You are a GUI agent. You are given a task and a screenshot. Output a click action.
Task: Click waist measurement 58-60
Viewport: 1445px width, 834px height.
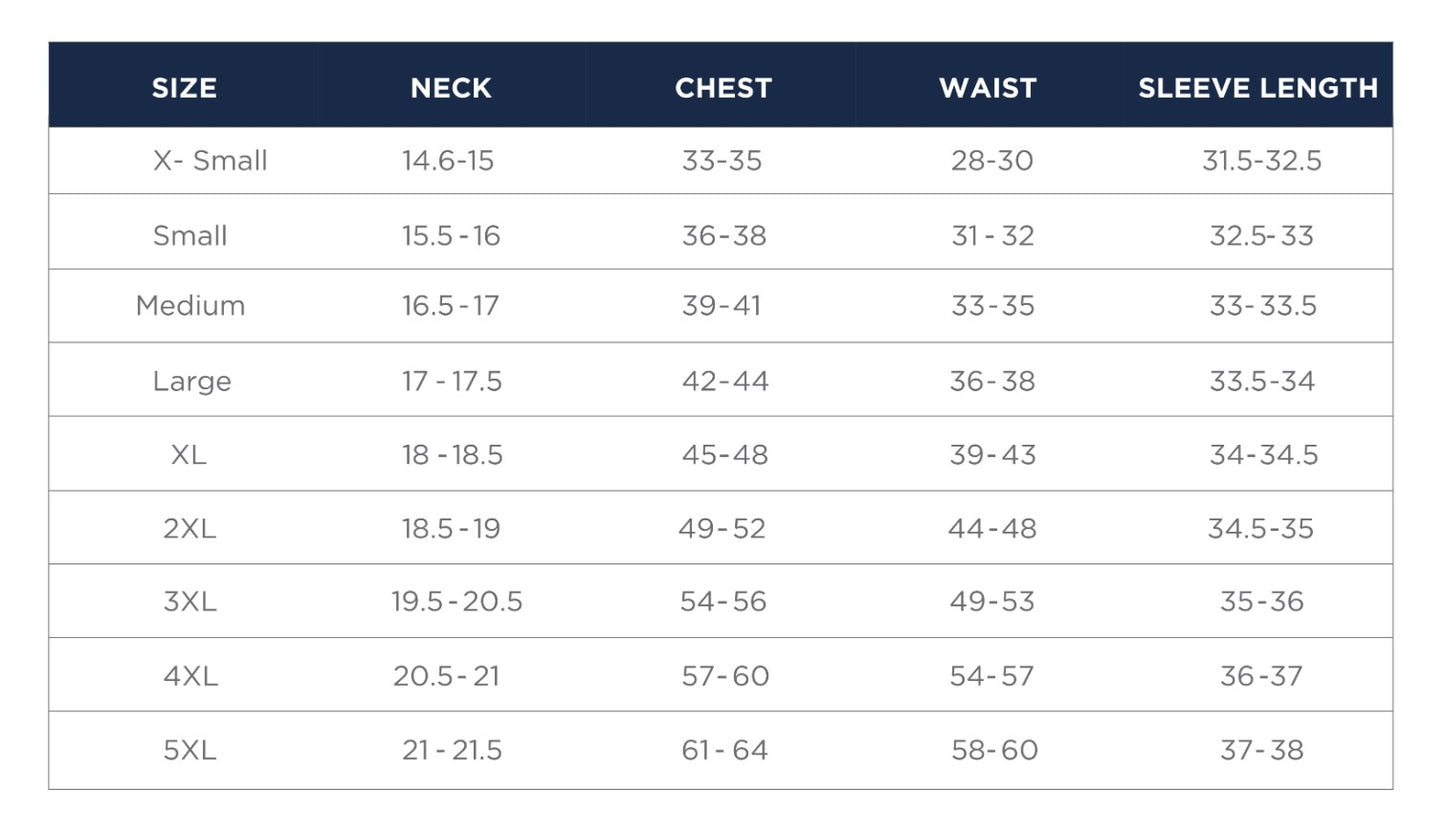point(995,751)
